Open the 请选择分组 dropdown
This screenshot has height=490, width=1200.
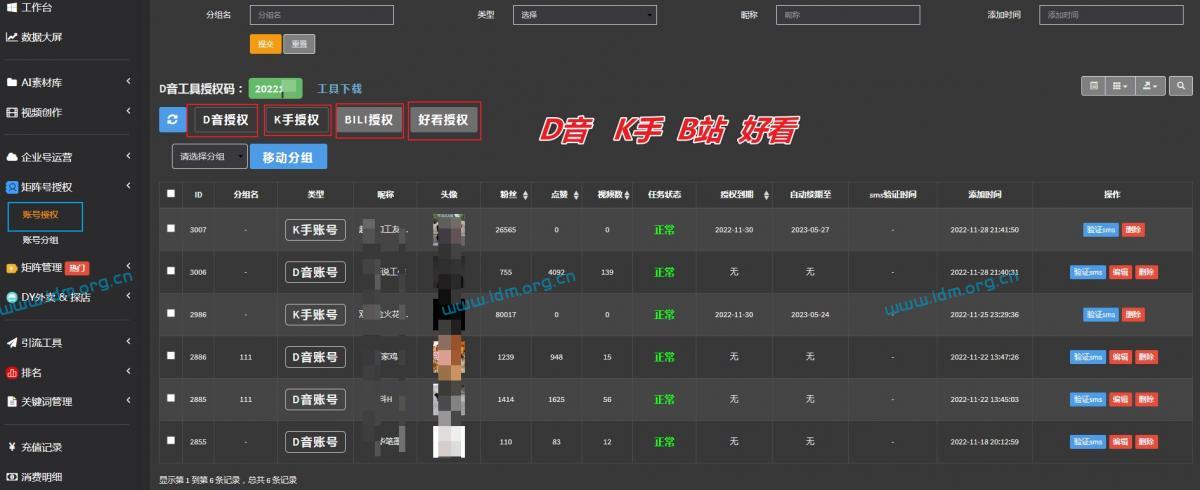pos(209,157)
